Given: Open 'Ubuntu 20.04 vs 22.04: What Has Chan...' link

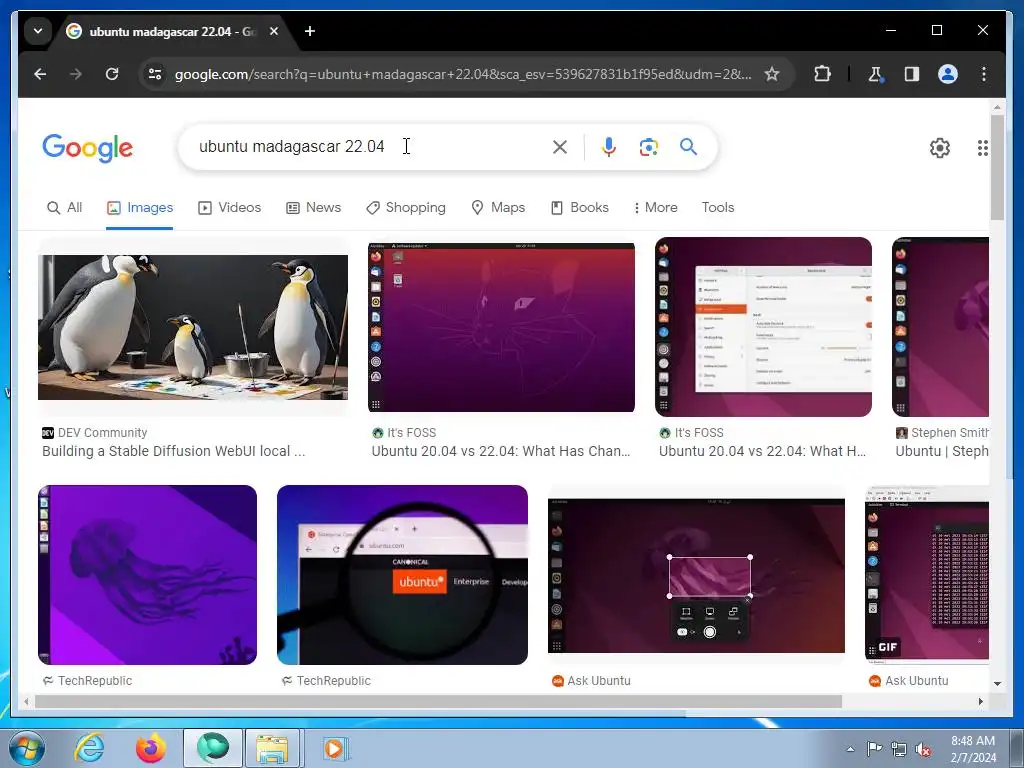Looking at the screenshot, I should pos(501,451).
